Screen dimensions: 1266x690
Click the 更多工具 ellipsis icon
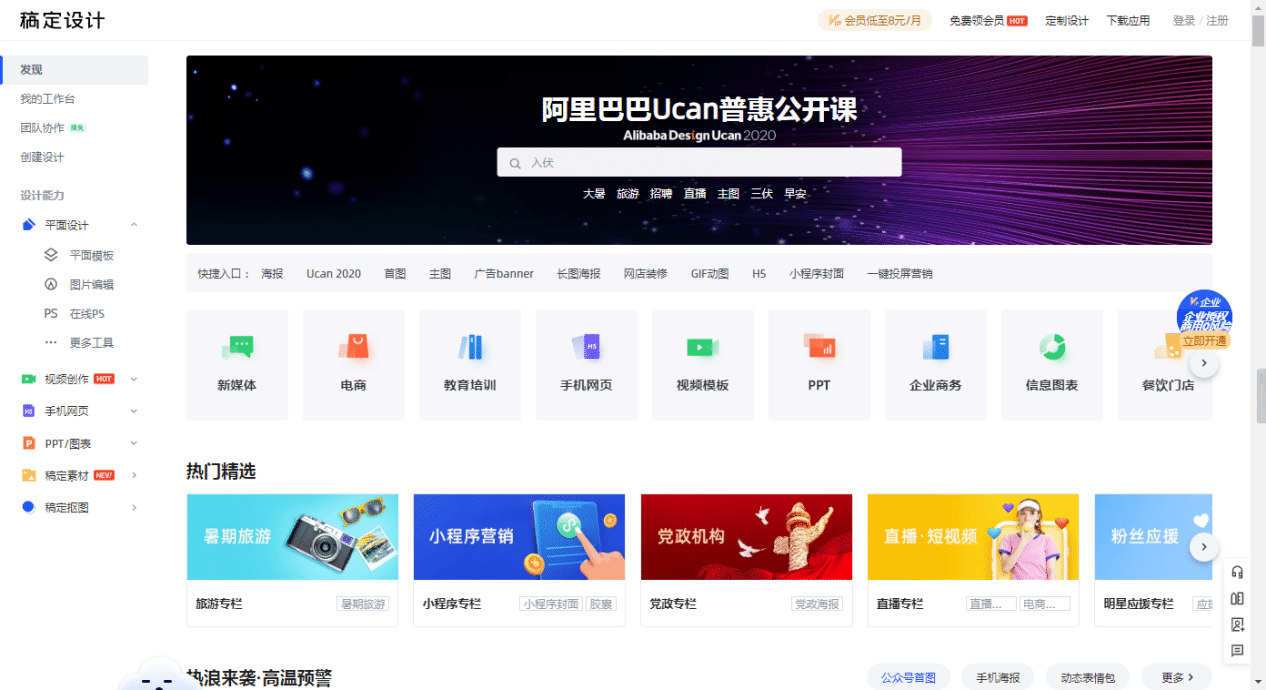[51, 342]
